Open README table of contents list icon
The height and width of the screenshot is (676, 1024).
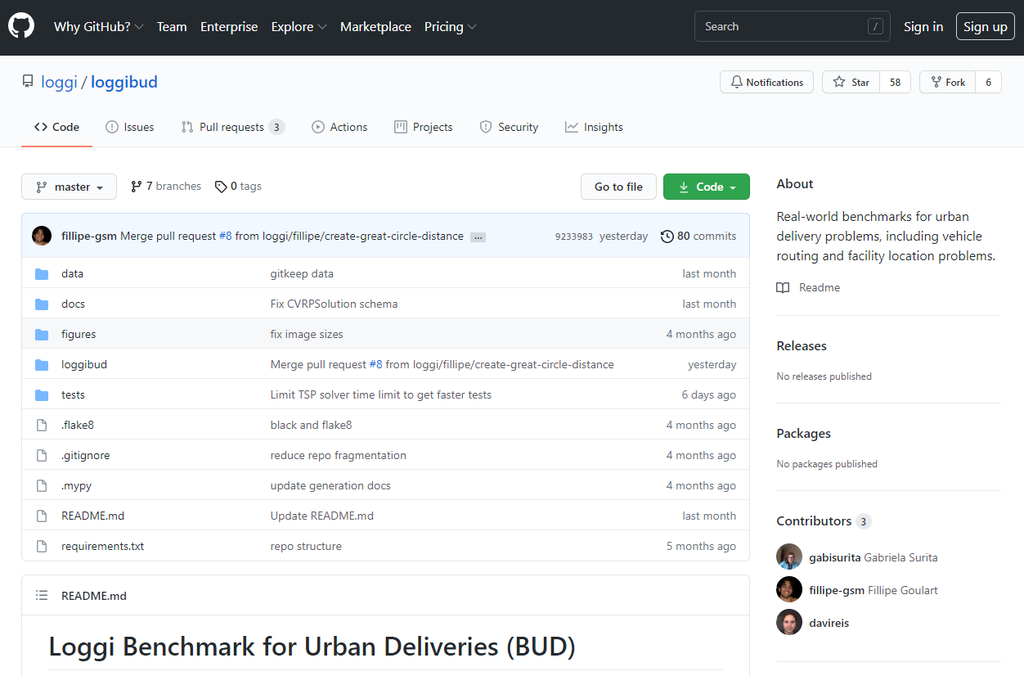click(x=42, y=596)
